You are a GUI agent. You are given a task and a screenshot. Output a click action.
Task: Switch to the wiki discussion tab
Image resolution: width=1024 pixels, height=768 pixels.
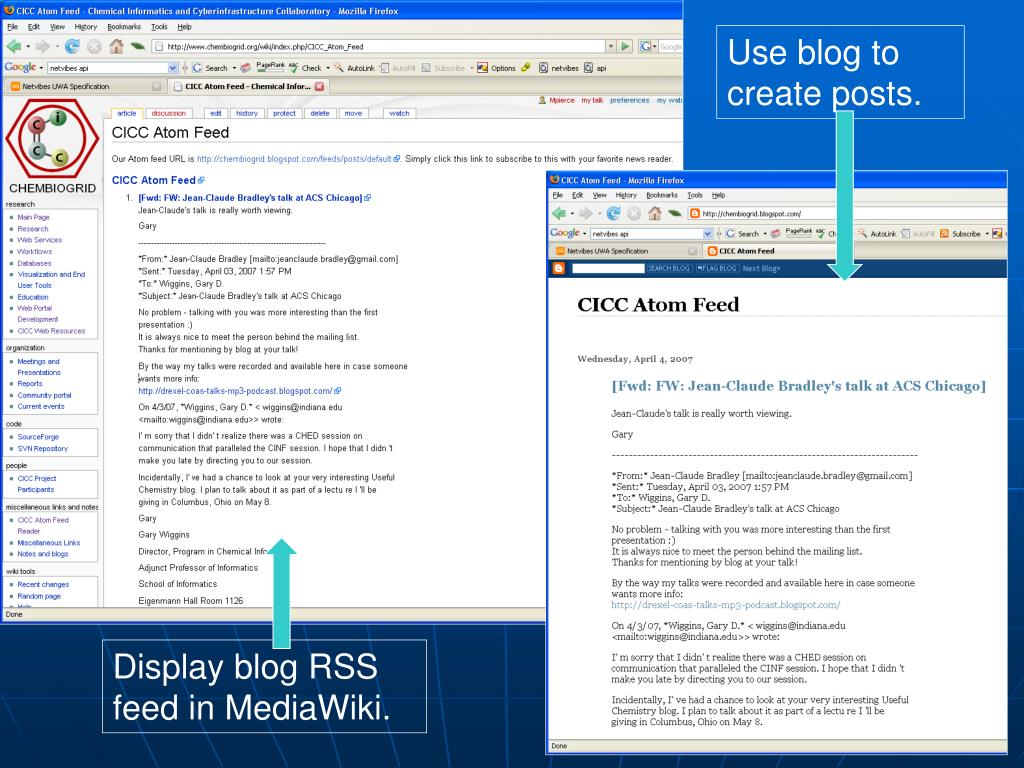(x=168, y=114)
